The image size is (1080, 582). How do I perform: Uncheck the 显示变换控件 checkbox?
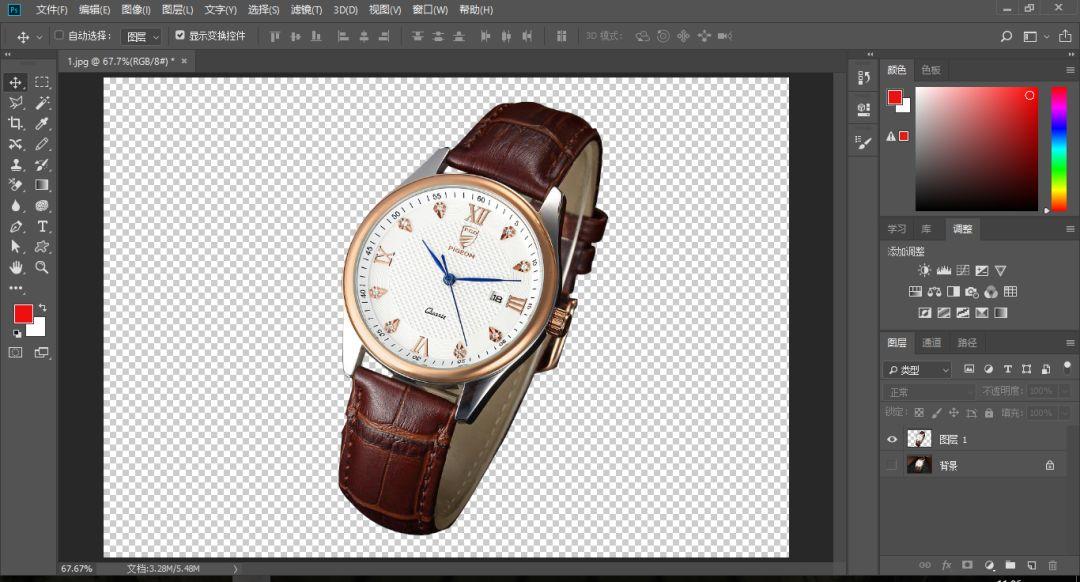click(180, 35)
